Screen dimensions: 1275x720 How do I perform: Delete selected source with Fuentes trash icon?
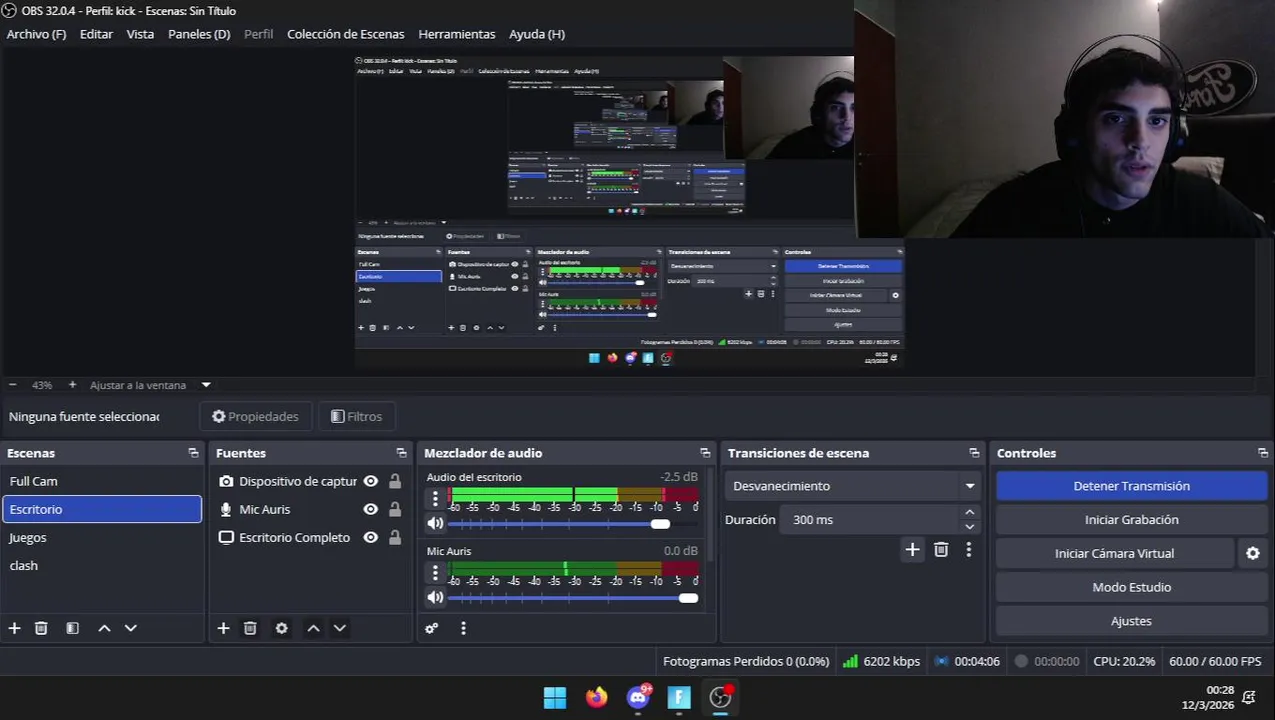coord(250,628)
